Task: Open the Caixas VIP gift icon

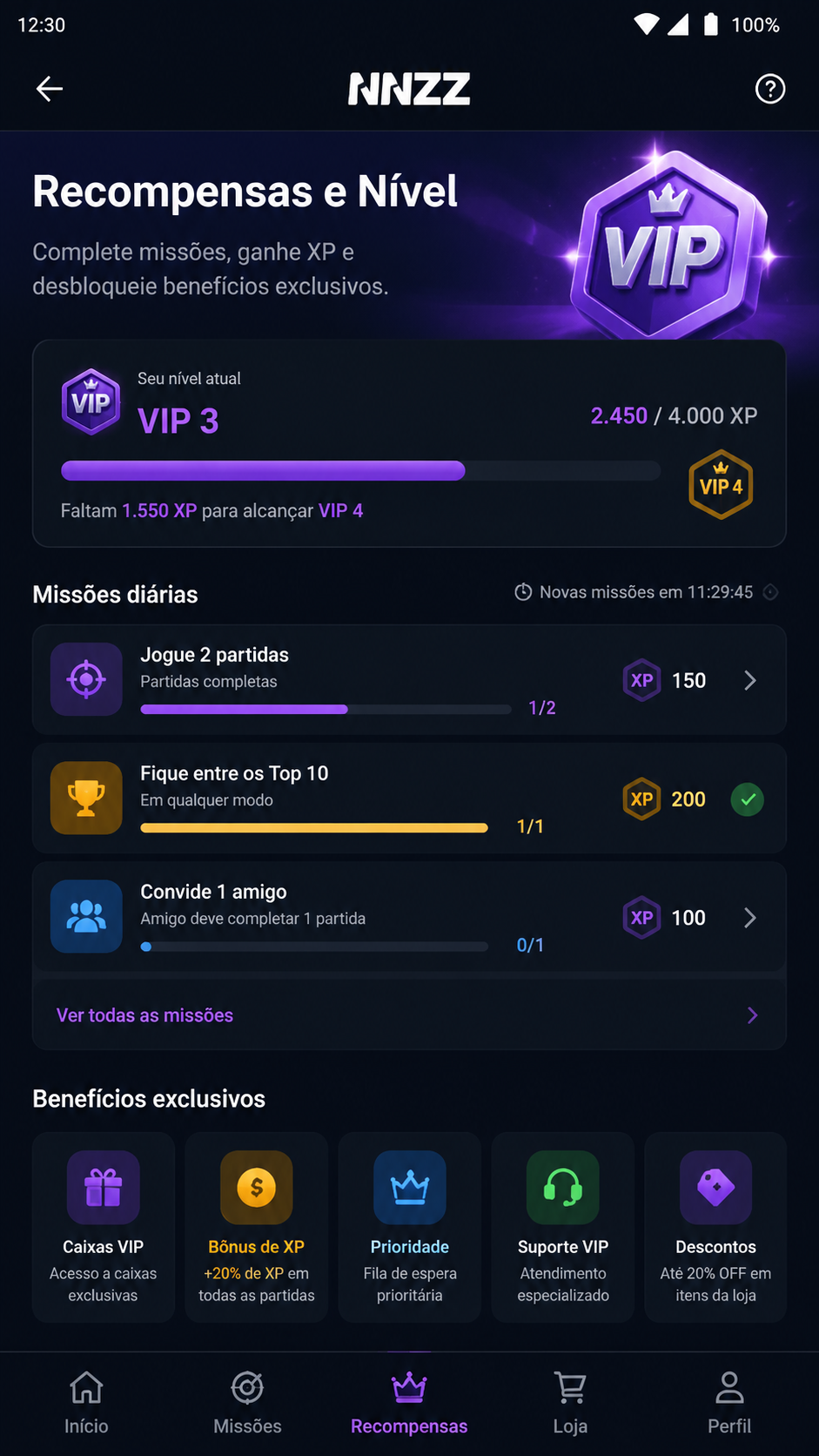Action: pyautogui.click(x=104, y=1188)
